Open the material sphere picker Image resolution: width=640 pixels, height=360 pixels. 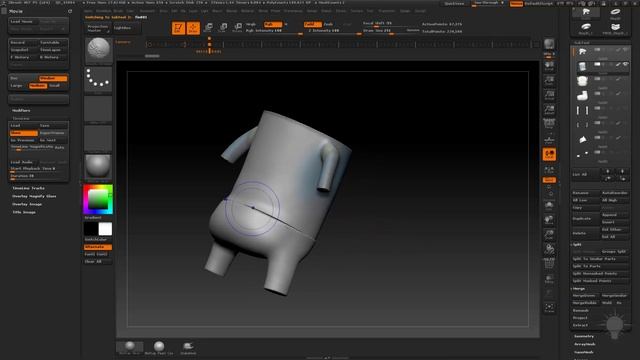pos(98,167)
